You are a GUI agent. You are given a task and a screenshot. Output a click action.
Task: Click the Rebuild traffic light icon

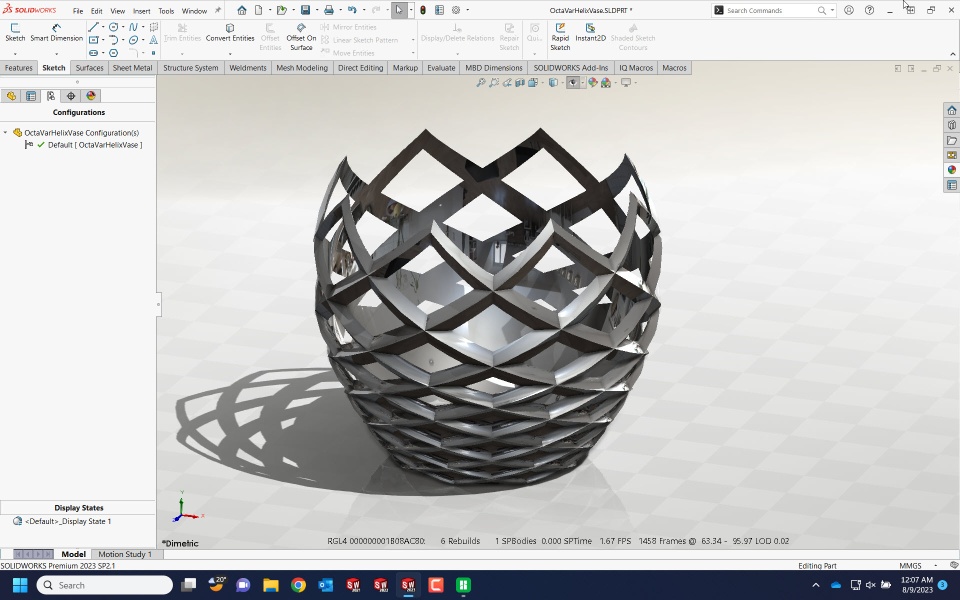422,10
